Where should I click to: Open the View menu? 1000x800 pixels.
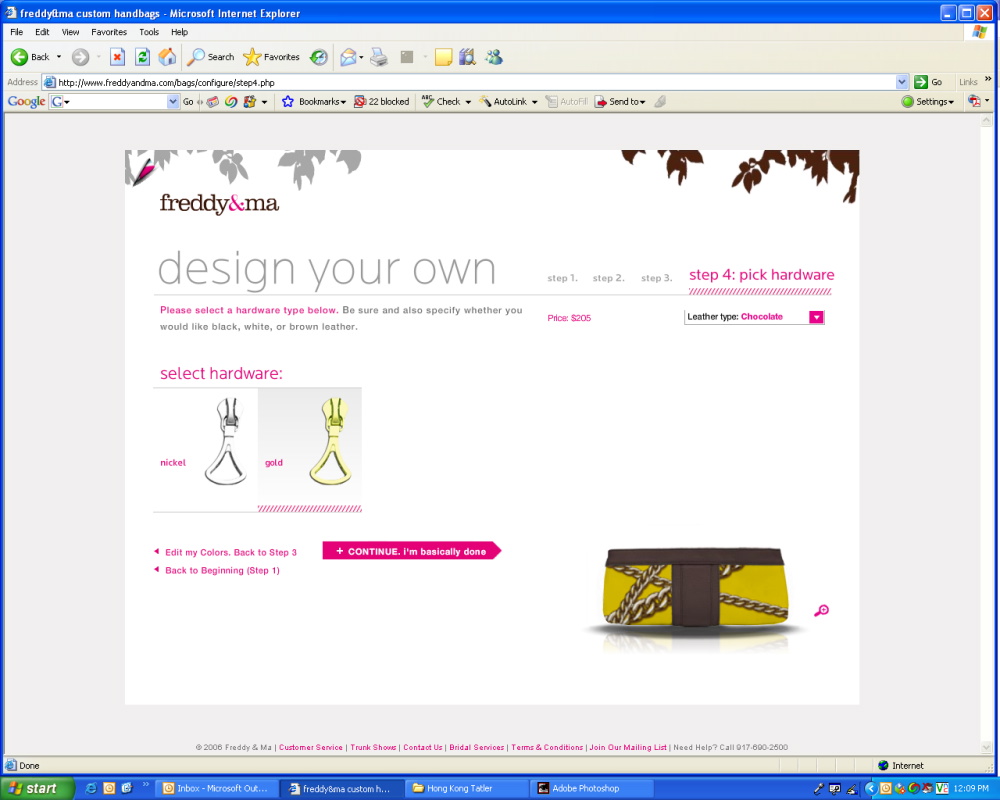click(70, 32)
